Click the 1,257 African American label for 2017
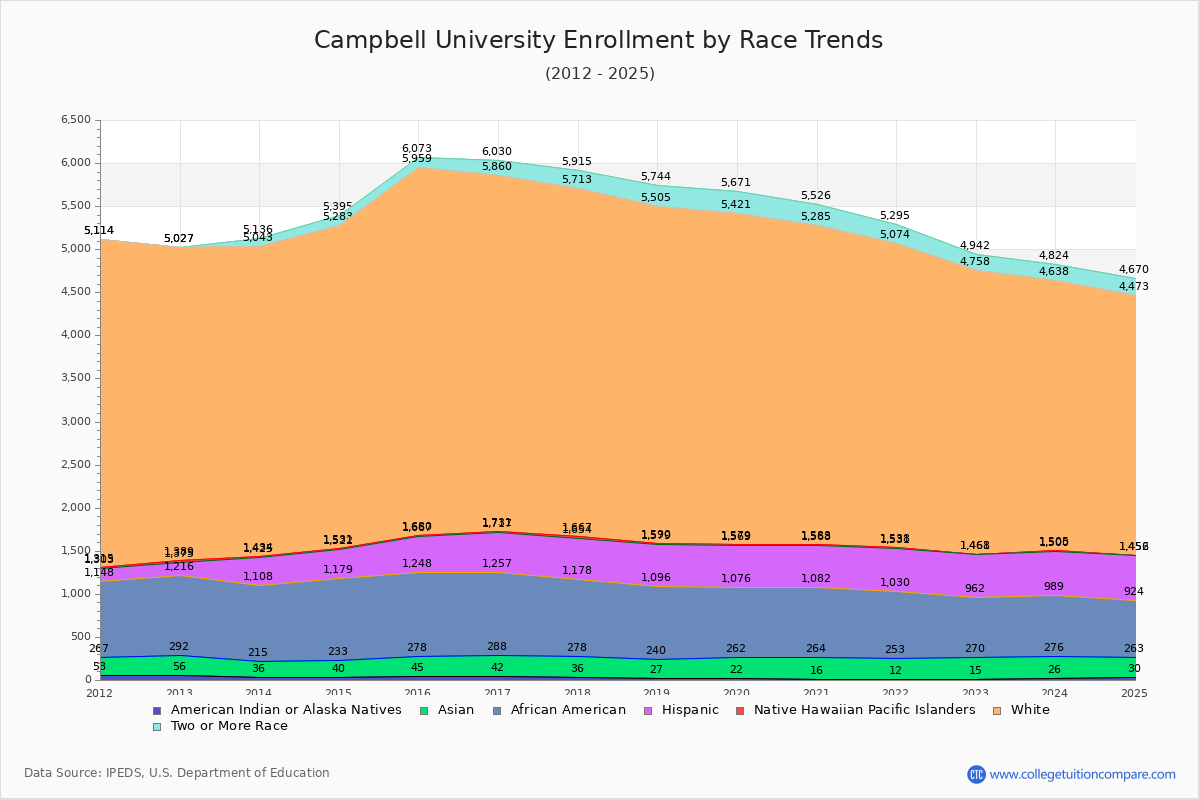This screenshot has height=800, width=1200. click(497, 563)
